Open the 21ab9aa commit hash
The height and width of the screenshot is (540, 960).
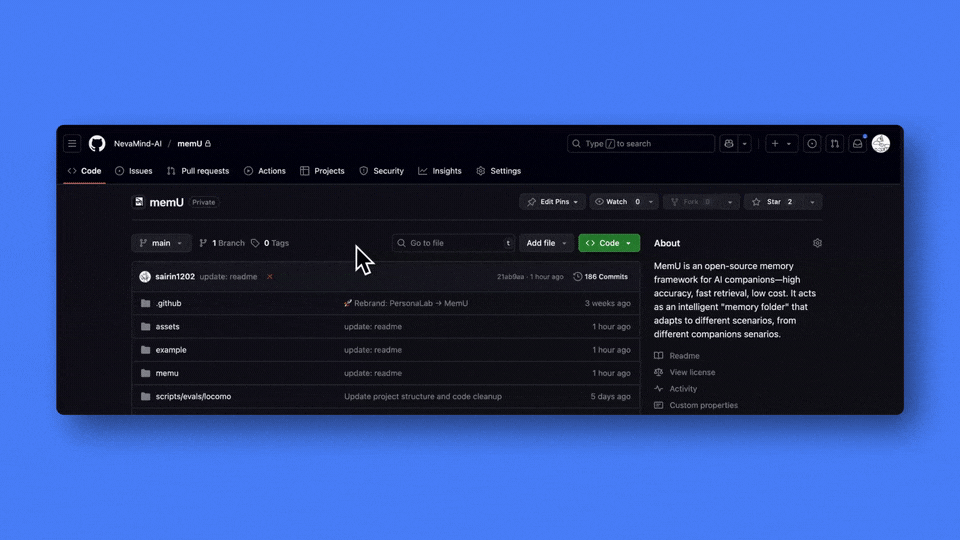[x=511, y=277]
